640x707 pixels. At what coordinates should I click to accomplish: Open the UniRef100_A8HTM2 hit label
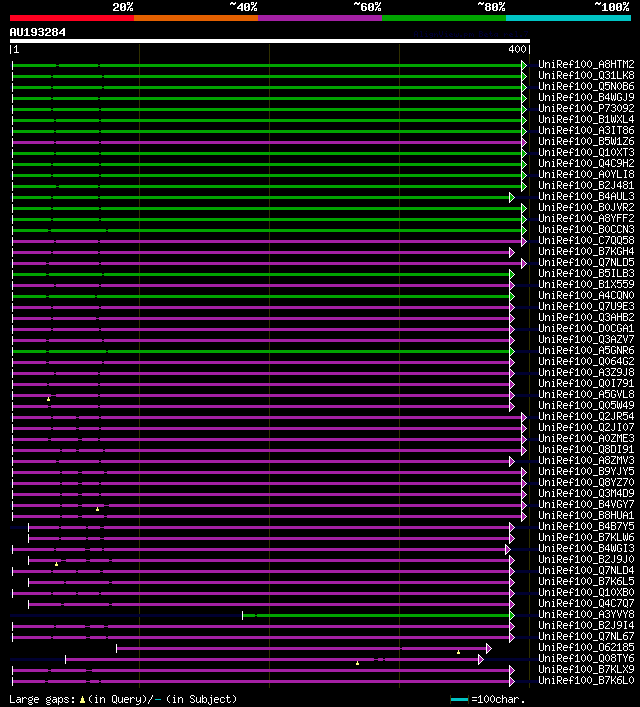[586, 64]
